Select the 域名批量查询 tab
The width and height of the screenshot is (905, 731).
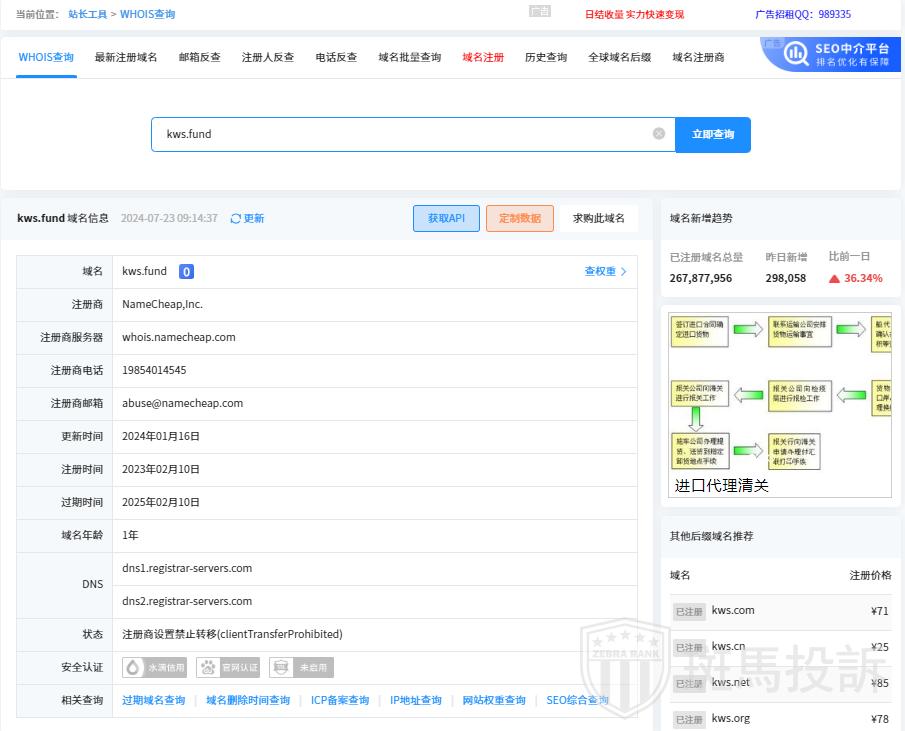409,57
